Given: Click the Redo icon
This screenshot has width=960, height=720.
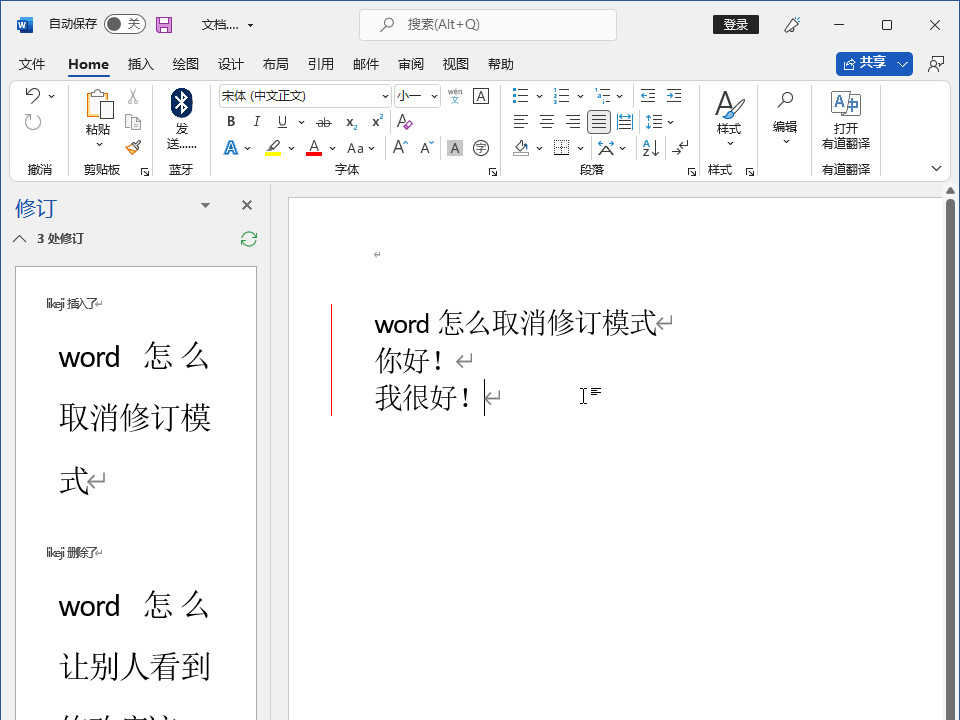Looking at the screenshot, I should point(33,122).
